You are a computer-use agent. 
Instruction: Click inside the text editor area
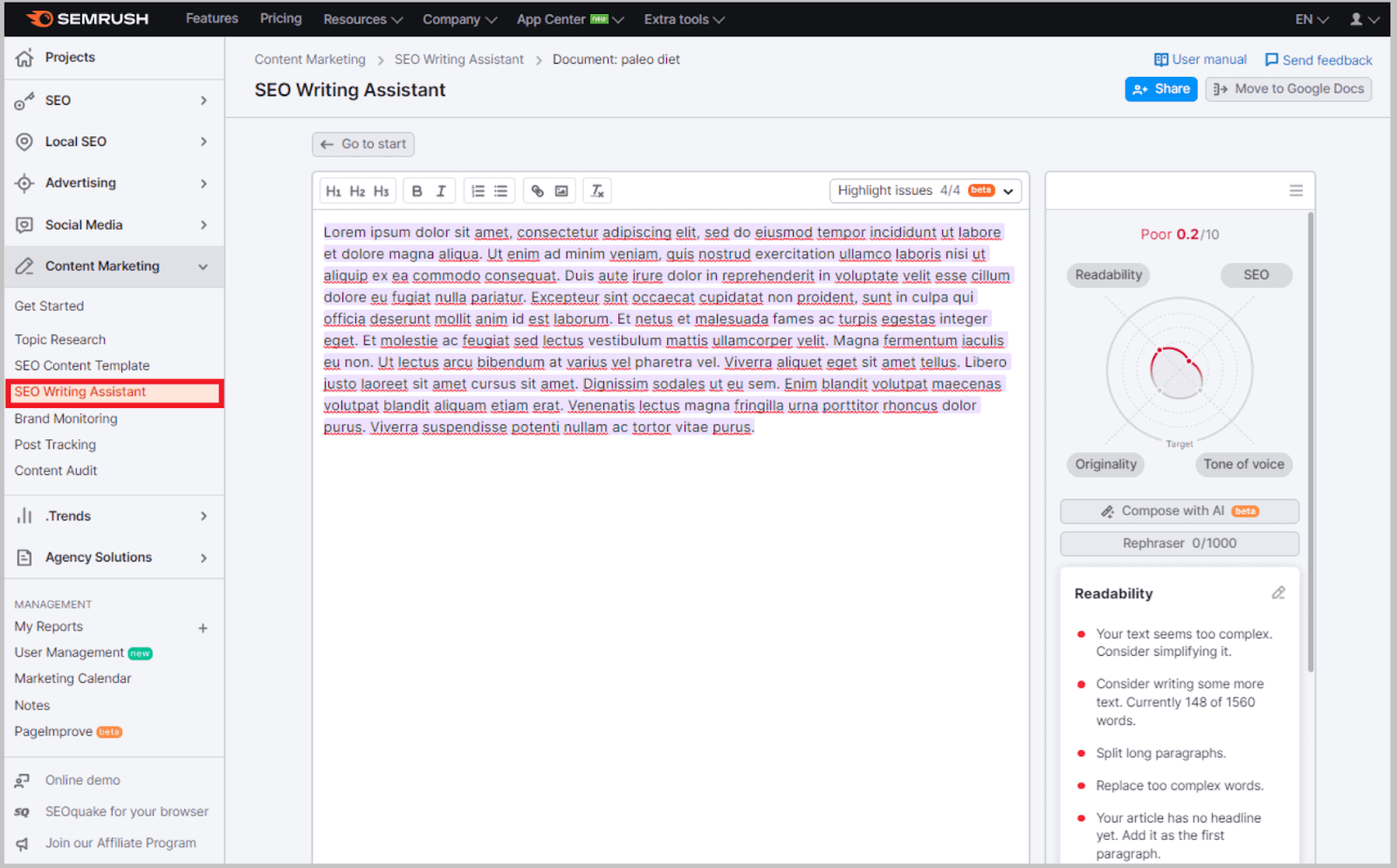point(671,536)
